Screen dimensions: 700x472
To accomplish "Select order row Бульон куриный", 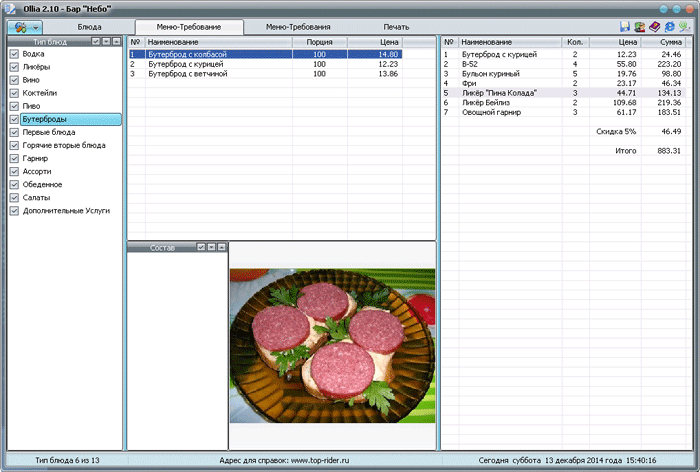I will 563,74.
